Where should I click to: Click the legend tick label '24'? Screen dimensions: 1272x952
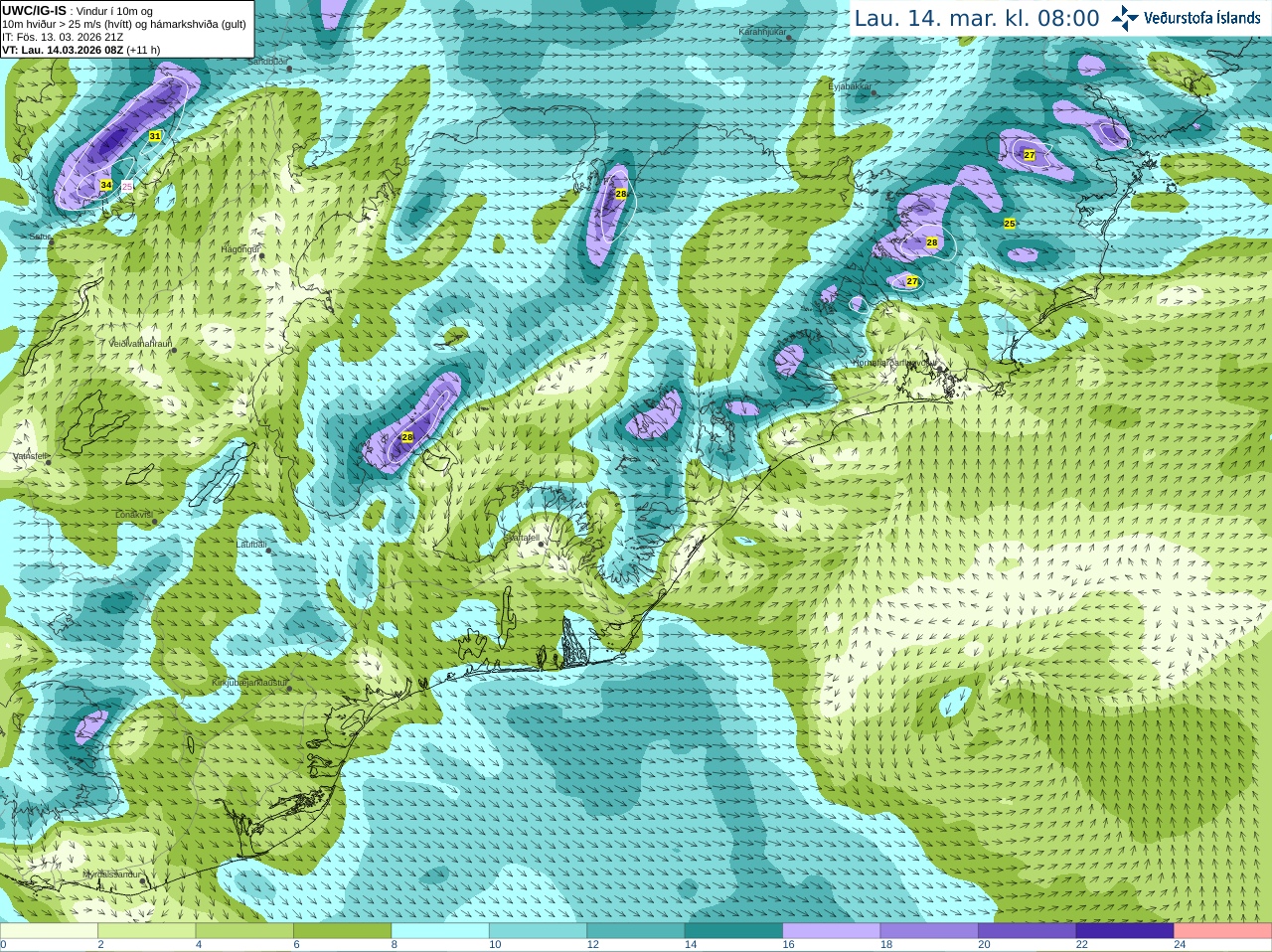(x=1180, y=945)
